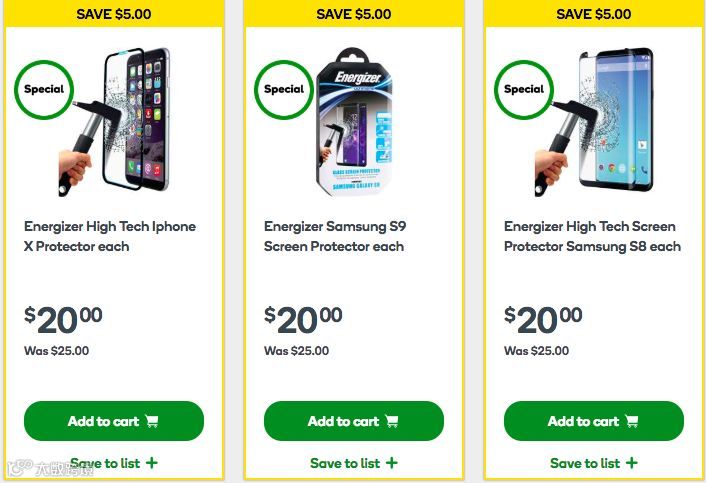Screen dimensions: 706x483
Task: Click the Special badge on the Samsung S9 product
Action: 284,90
